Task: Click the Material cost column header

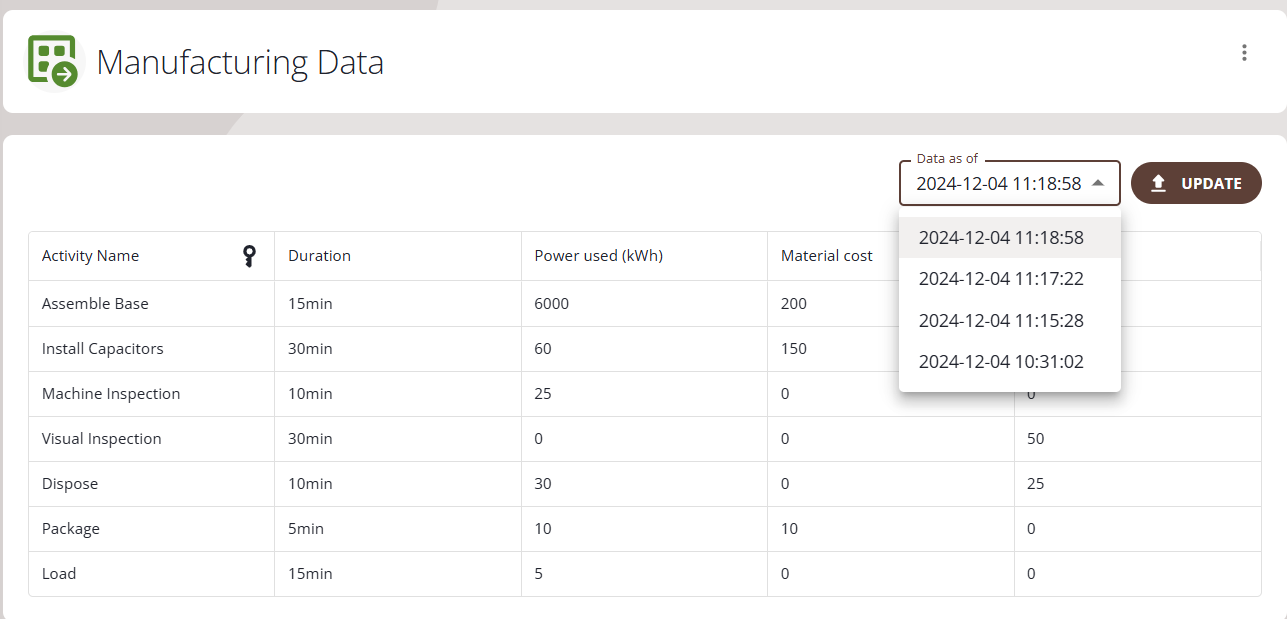Action: [x=826, y=256]
